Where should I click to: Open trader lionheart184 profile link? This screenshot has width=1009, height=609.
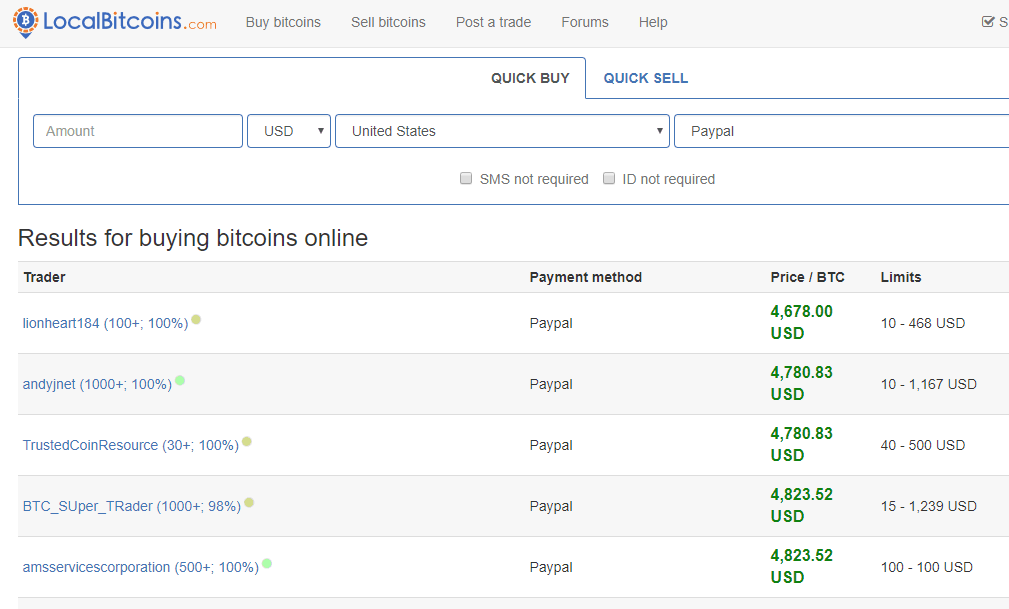(106, 323)
